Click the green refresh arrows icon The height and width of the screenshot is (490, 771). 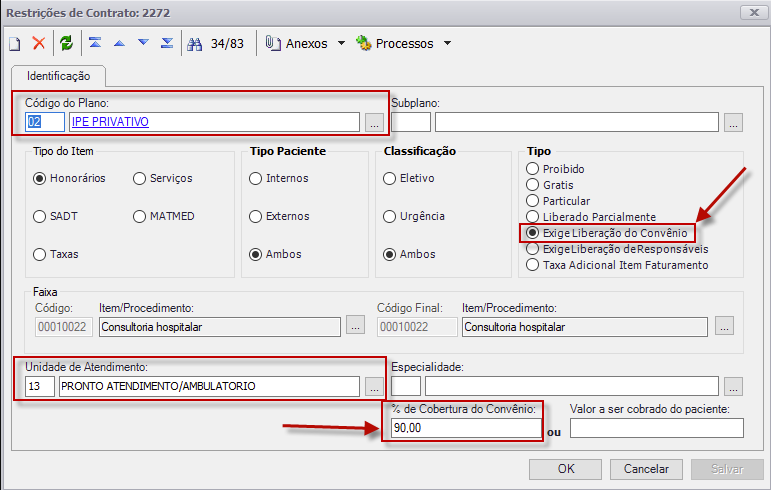(66, 43)
